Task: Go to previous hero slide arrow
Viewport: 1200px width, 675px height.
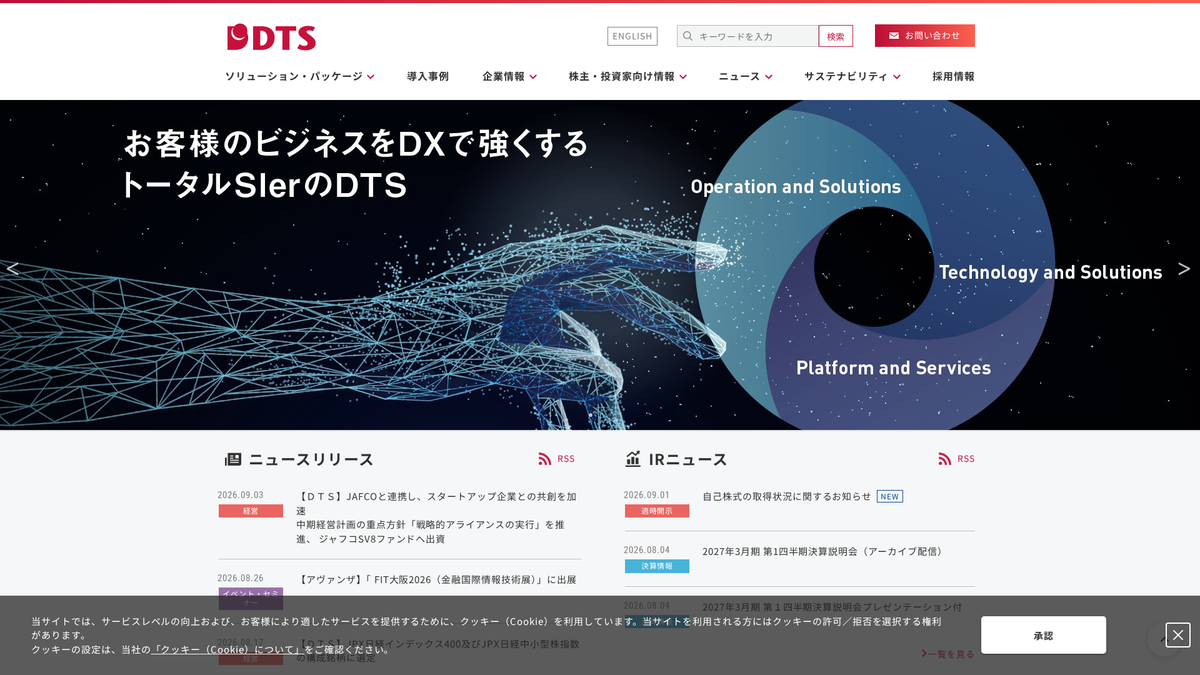Action: tap(13, 268)
